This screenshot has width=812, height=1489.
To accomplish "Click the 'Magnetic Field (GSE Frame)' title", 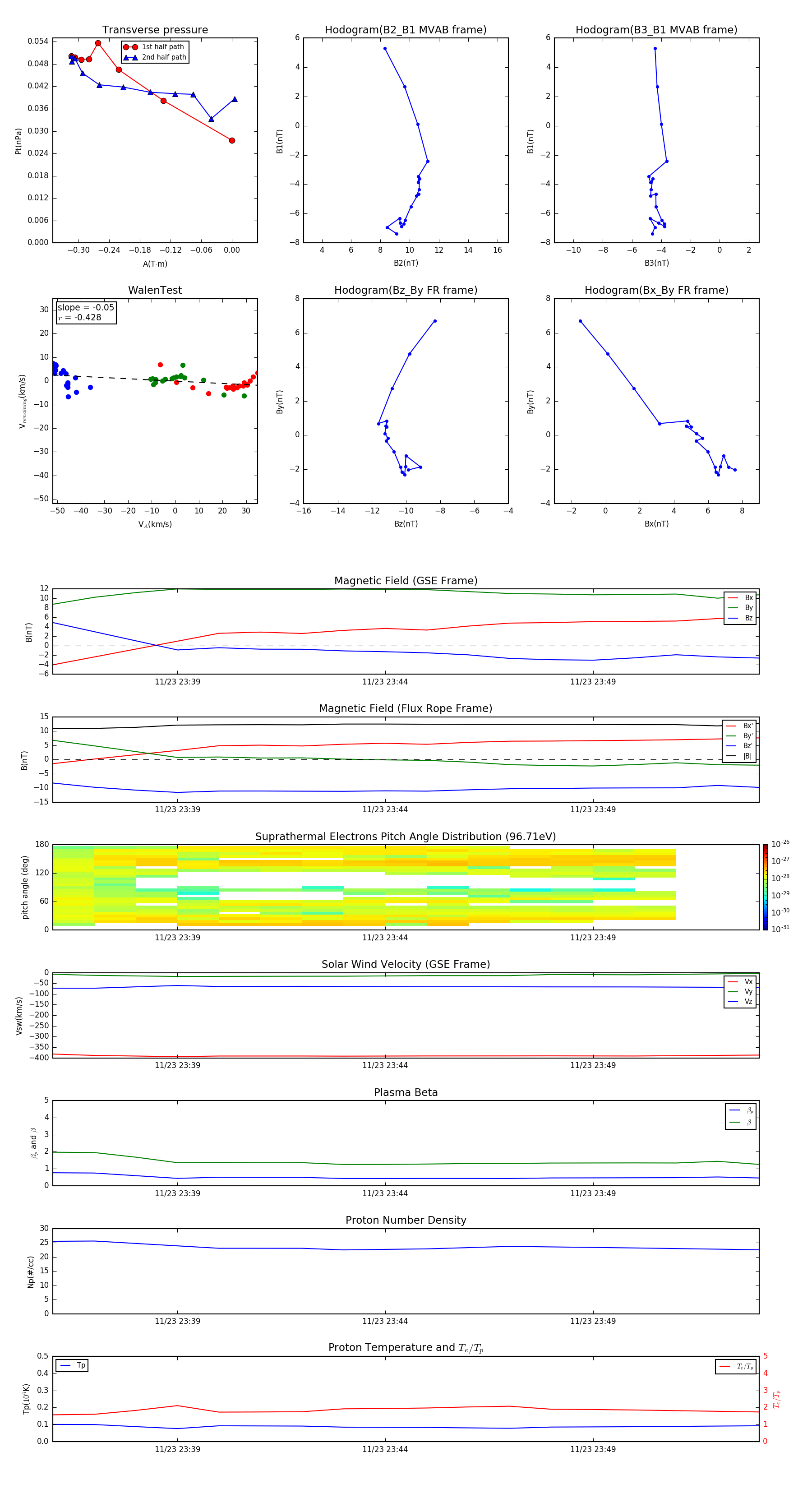I will point(406,581).
